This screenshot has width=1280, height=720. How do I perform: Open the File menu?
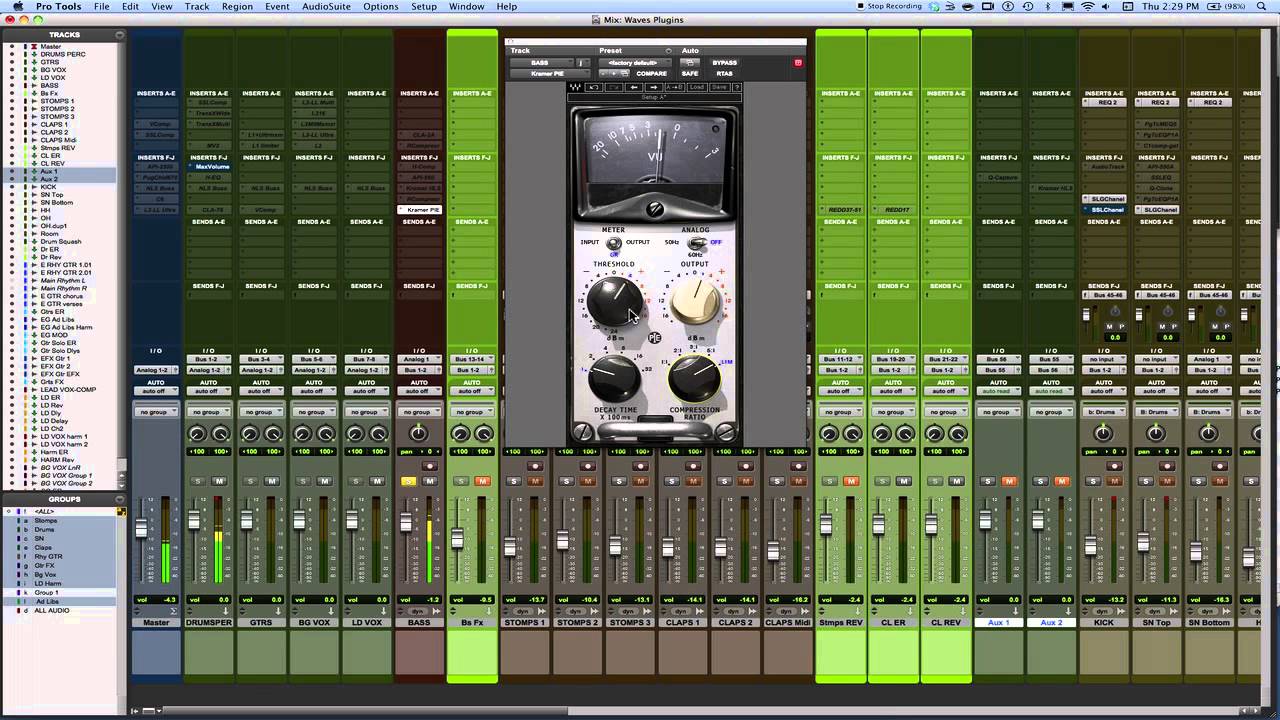point(102,7)
